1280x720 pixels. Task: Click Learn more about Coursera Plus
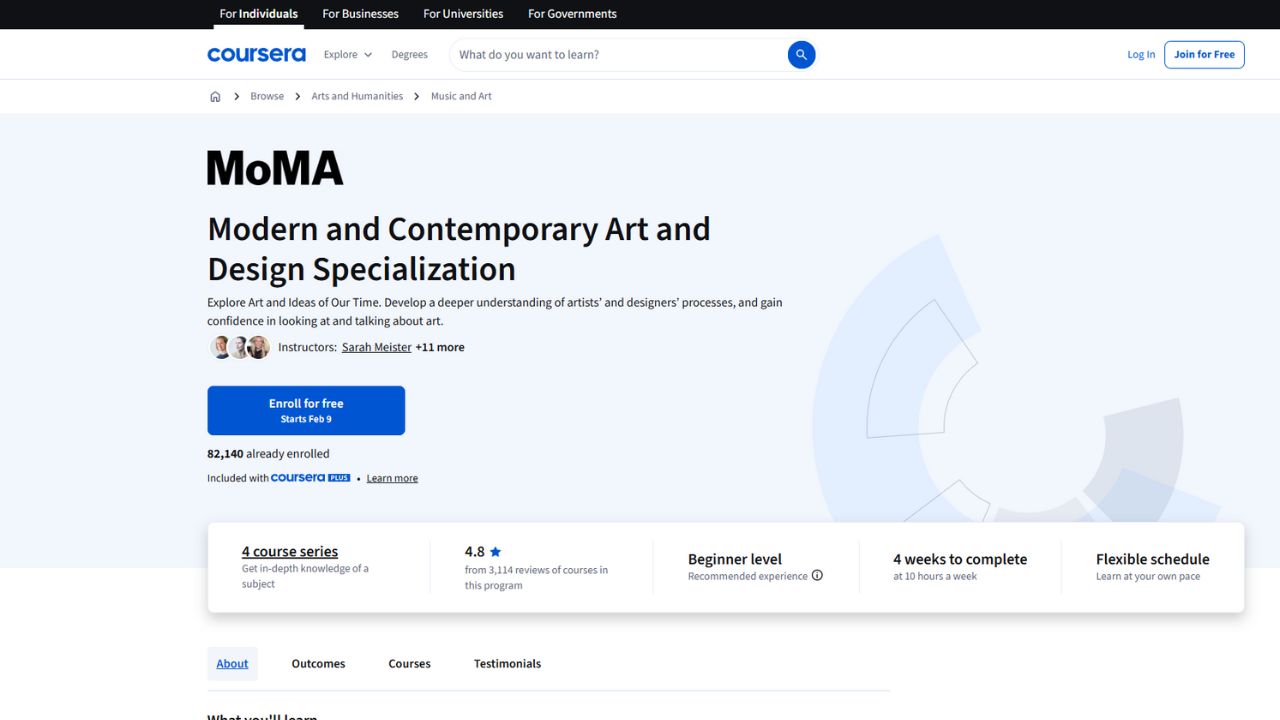(x=392, y=477)
